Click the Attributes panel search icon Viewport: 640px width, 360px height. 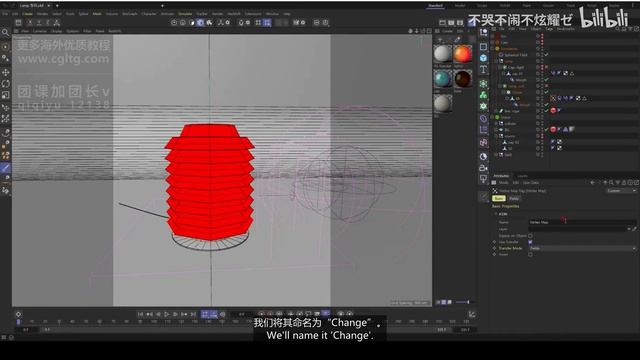click(611, 183)
